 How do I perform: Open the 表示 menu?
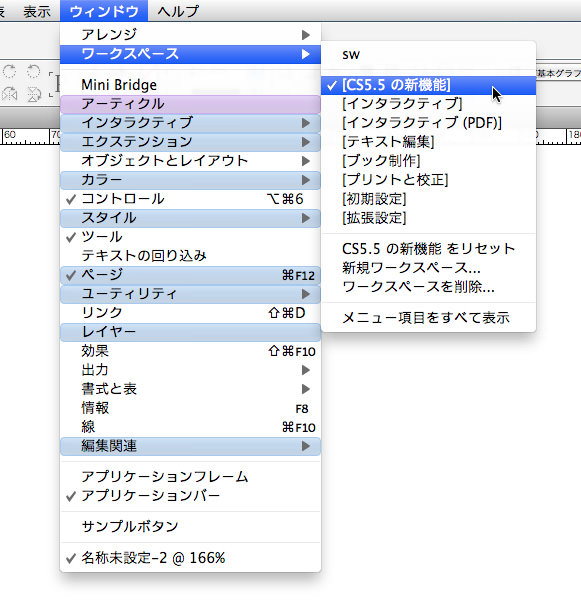[x=37, y=11]
